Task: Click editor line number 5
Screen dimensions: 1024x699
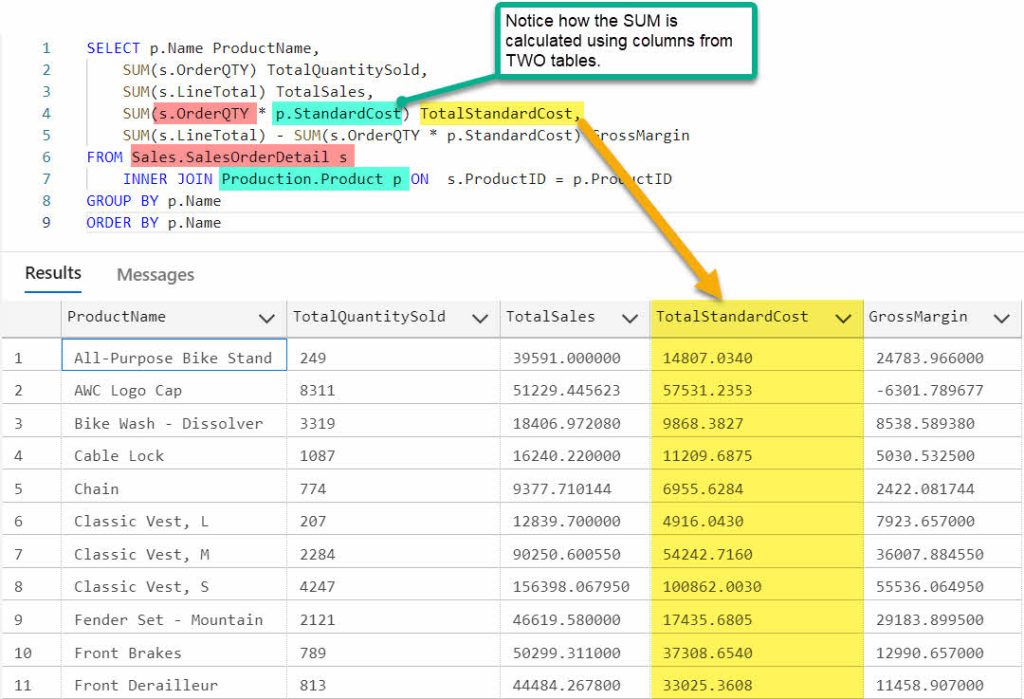Action: pyautogui.click(x=46, y=135)
